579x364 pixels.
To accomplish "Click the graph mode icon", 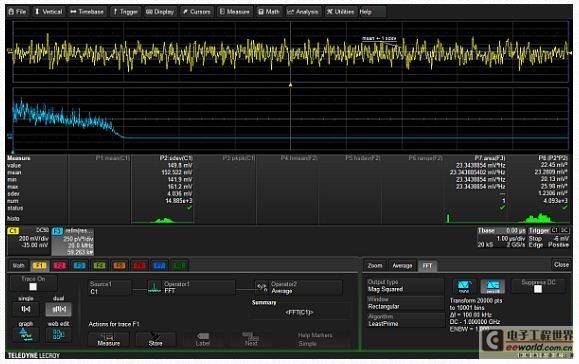I will click(26, 334).
